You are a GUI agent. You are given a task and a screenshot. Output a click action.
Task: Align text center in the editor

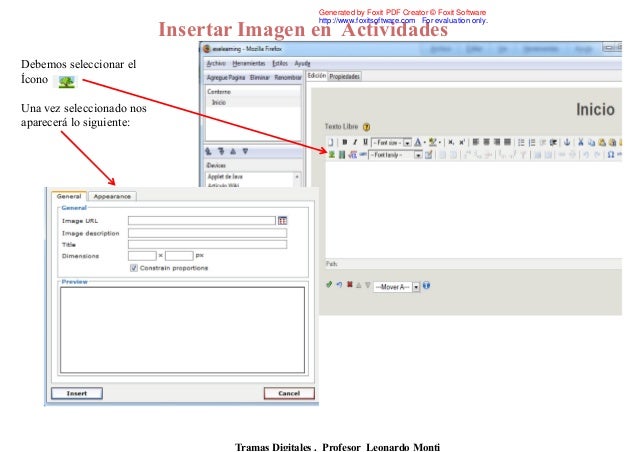[486, 142]
